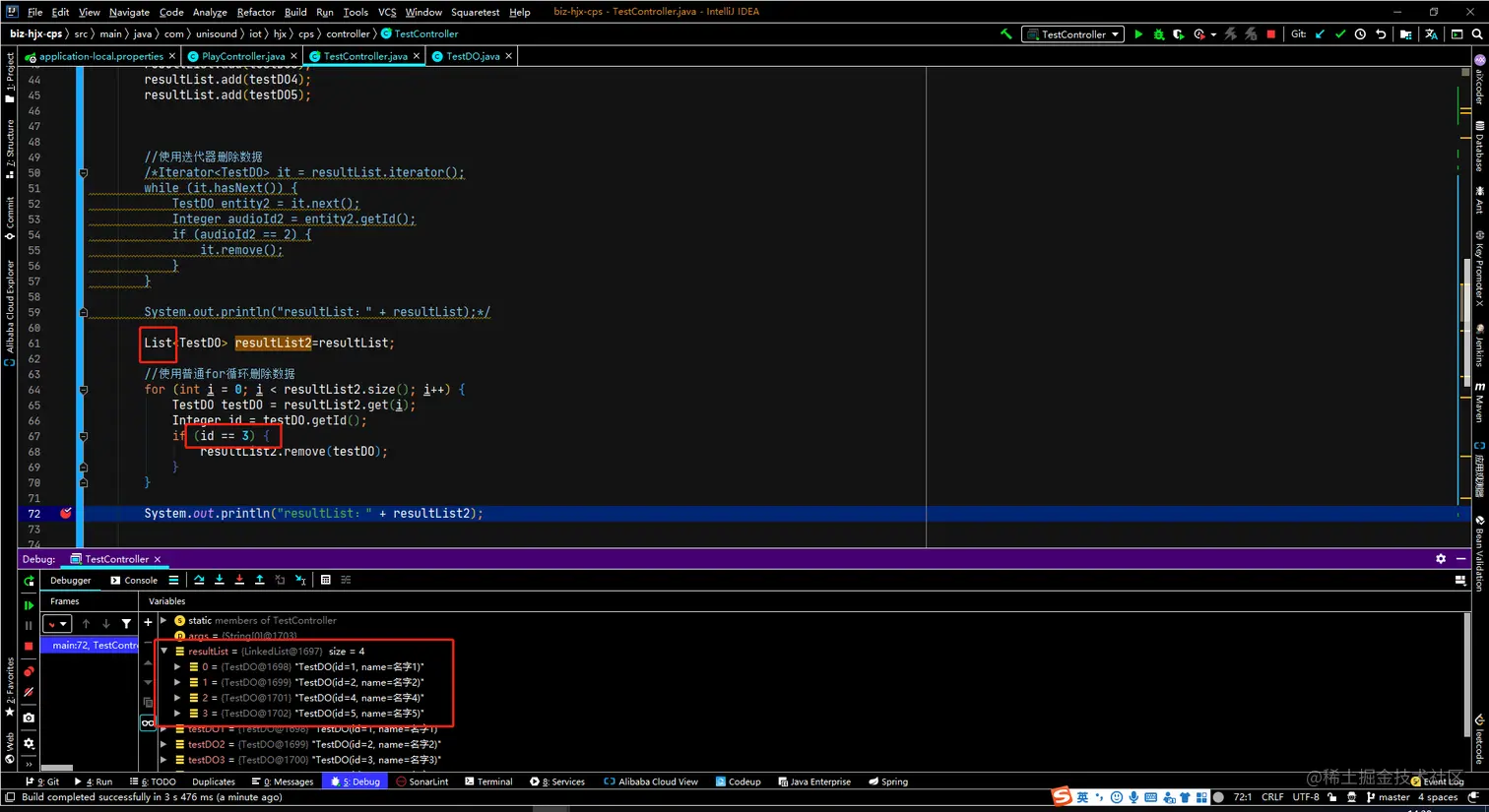Switch to the Console tab
1489x812 pixels.
click(x=134, y=580)
